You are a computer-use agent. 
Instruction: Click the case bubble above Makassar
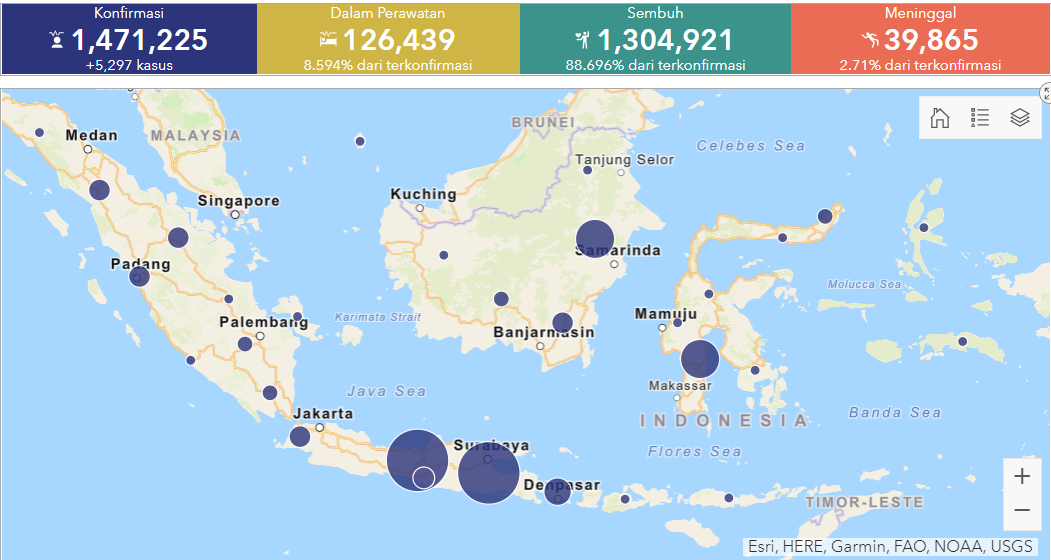point(700,359)
